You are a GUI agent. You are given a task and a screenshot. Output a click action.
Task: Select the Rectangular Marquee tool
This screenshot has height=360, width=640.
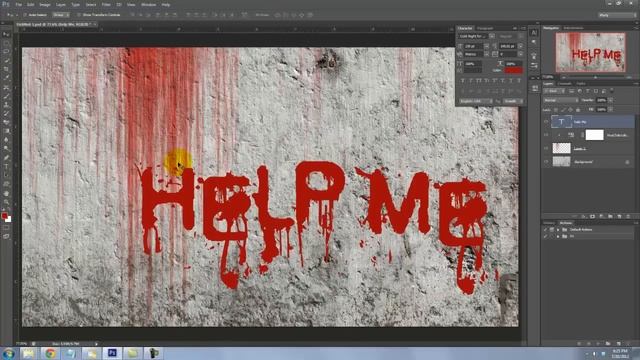tap(6, 43)
